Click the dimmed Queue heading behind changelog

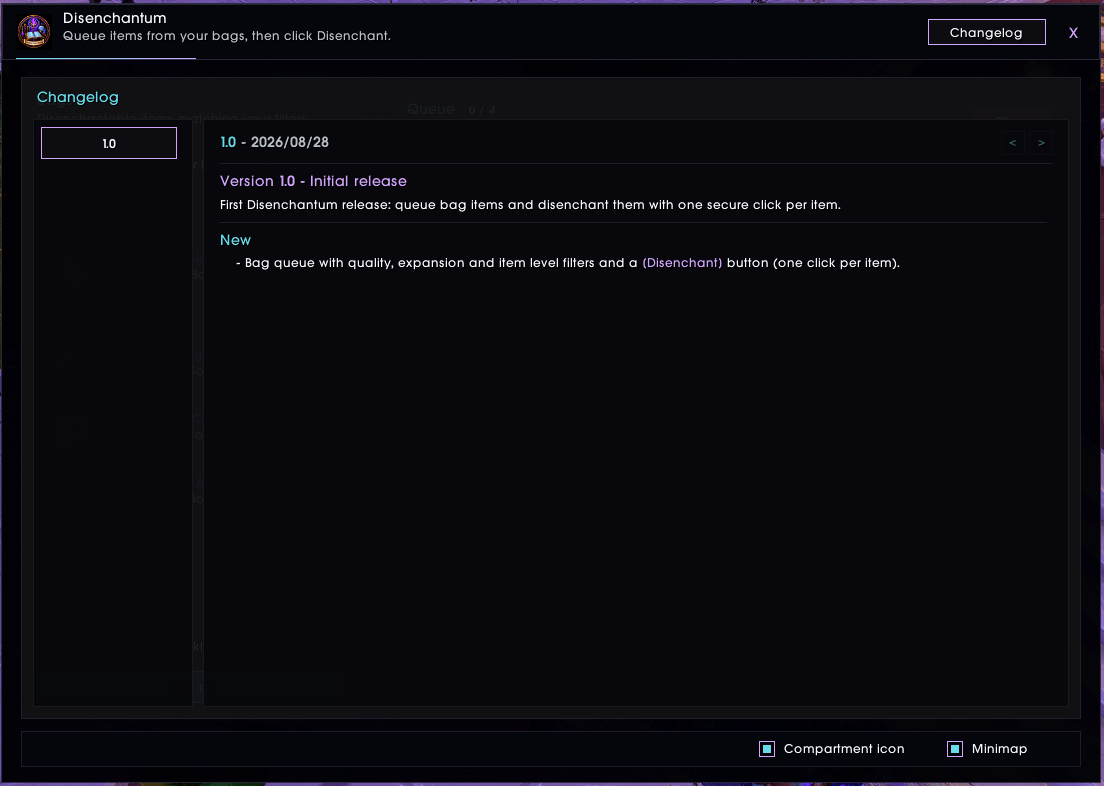431,109
